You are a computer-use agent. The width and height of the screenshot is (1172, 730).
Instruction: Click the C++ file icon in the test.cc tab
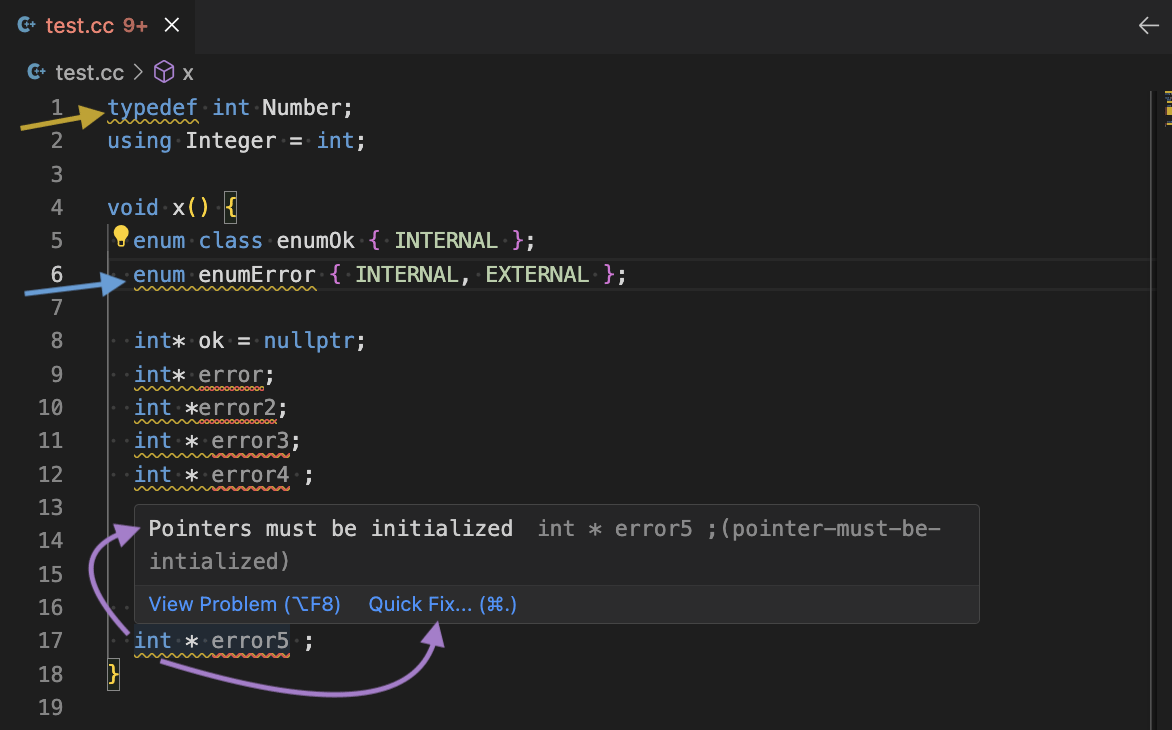[28, 26]
